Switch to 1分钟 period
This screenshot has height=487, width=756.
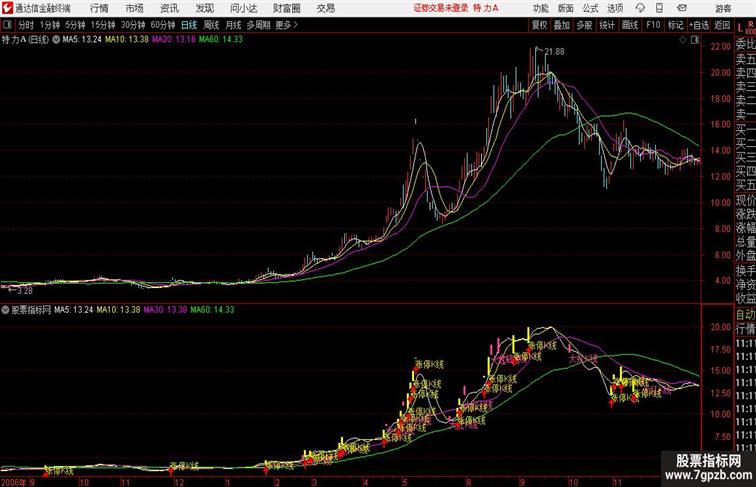click(50, 25)
